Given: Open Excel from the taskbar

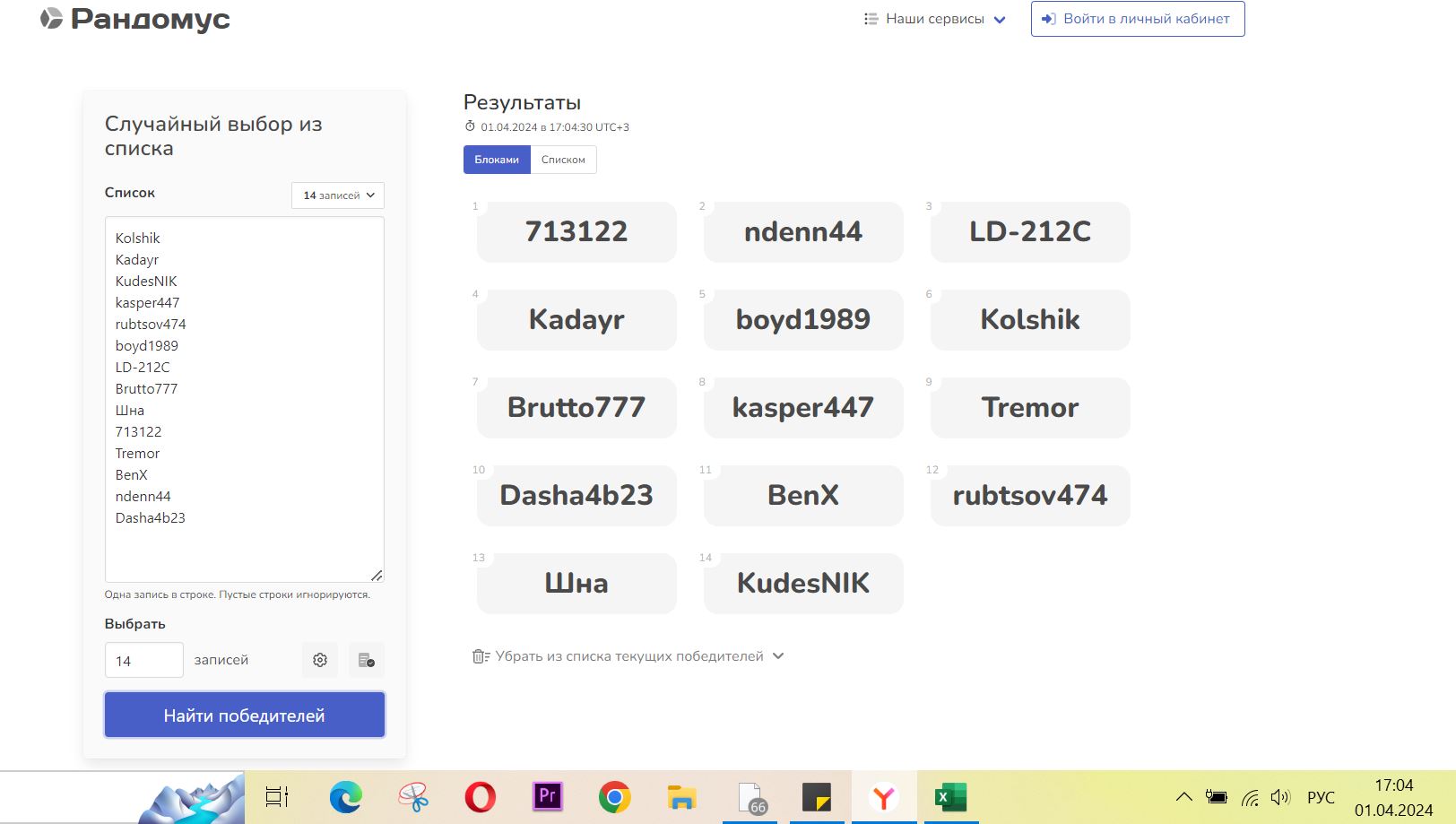Looking at the screenshot, I should (x=951, y=796).
